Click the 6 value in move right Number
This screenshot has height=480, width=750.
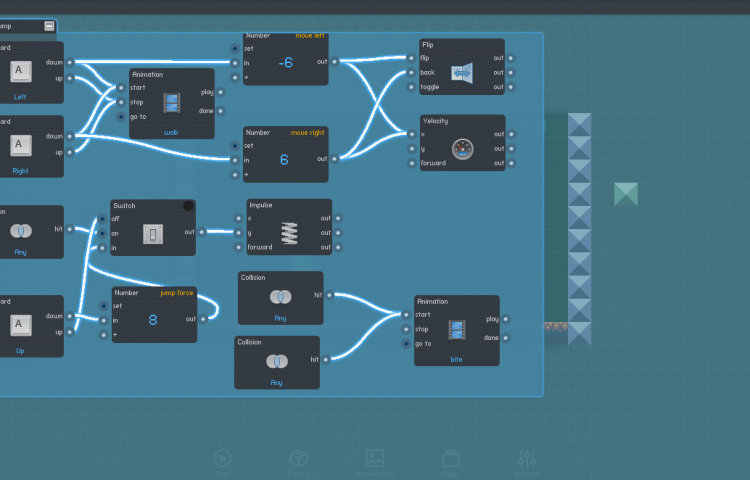[284, 160]
